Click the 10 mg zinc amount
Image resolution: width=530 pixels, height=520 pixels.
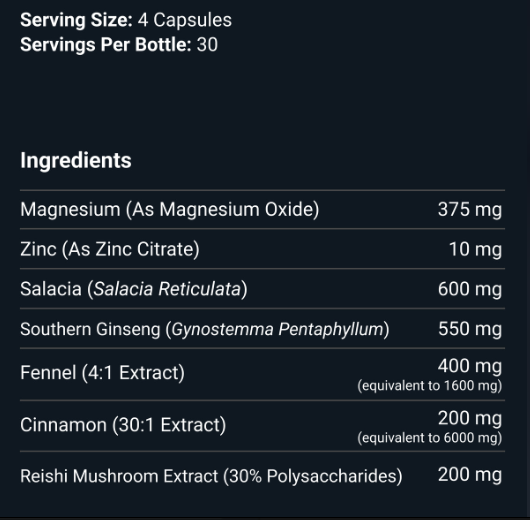coord(475,250)
